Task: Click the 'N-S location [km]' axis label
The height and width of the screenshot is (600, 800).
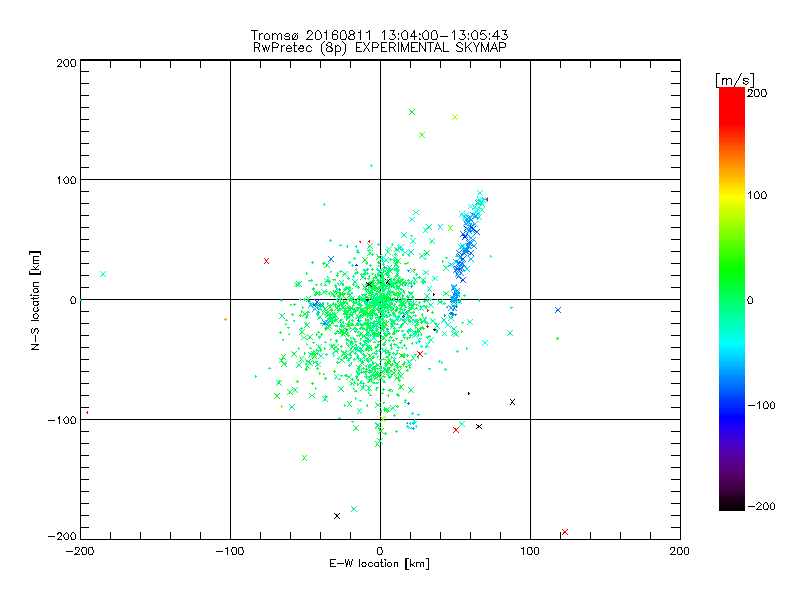Action: (35, 301)
